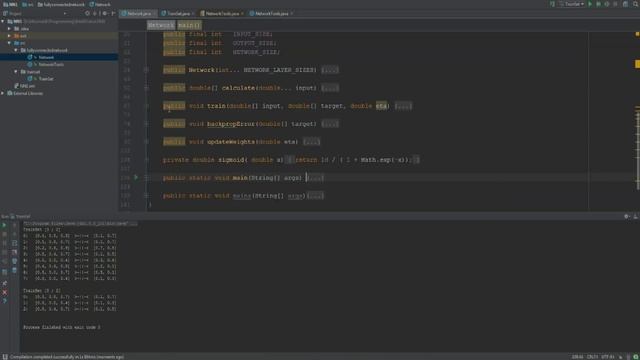Click the green run gutter icon beside main
This screenshot has width=640, height=360.
[136, 178]
